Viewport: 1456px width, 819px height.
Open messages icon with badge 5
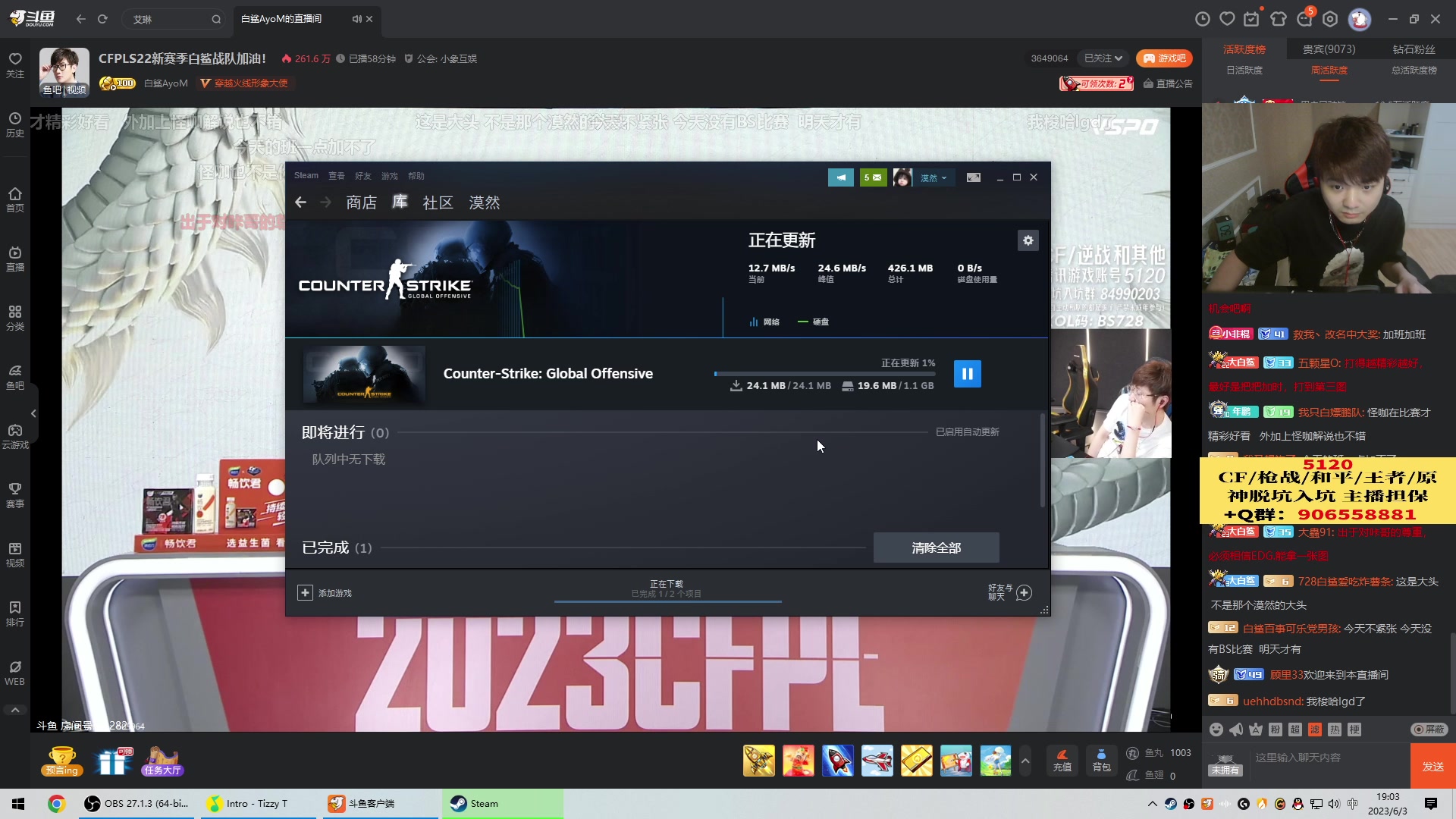click(x=1305, y=18)
